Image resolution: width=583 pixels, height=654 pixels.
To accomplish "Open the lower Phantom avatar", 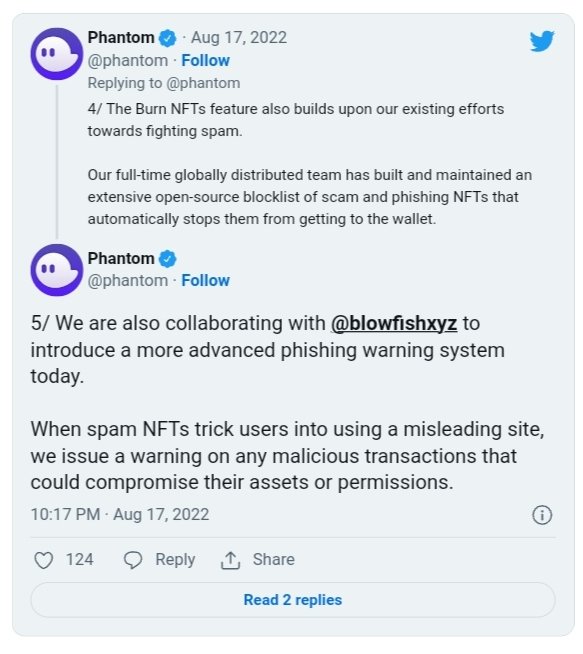I will point(57,270).
